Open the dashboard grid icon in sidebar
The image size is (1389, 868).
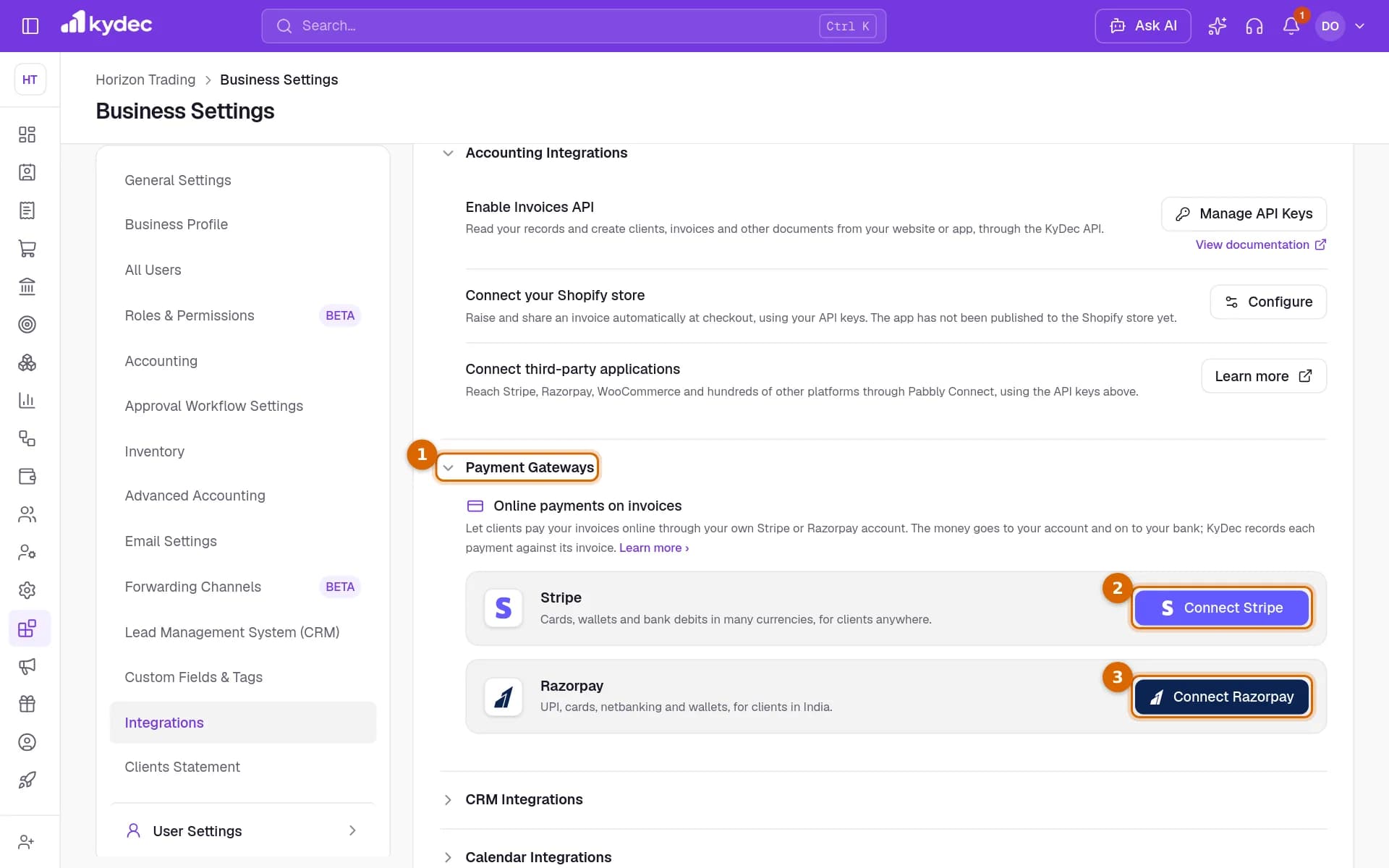(27, 135)
